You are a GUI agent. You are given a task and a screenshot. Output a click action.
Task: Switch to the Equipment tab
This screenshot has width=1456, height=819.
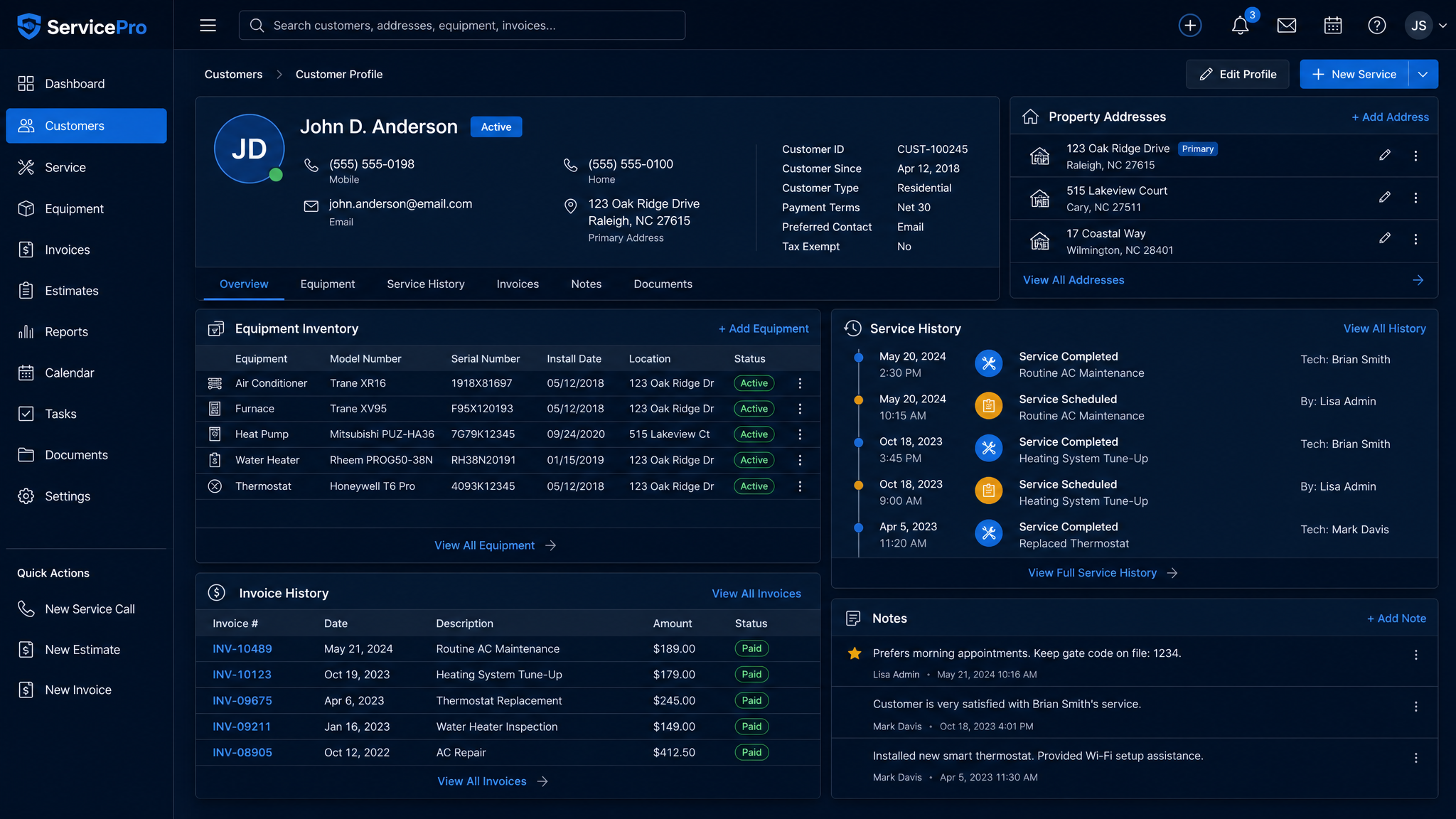click(x=327, y=284)
